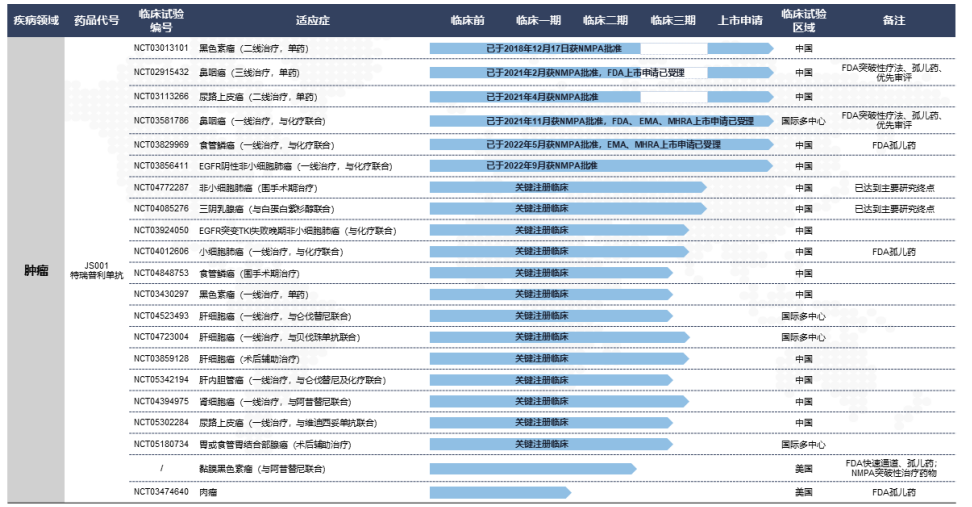Select the 药品代号 column header

coord(96,20)
